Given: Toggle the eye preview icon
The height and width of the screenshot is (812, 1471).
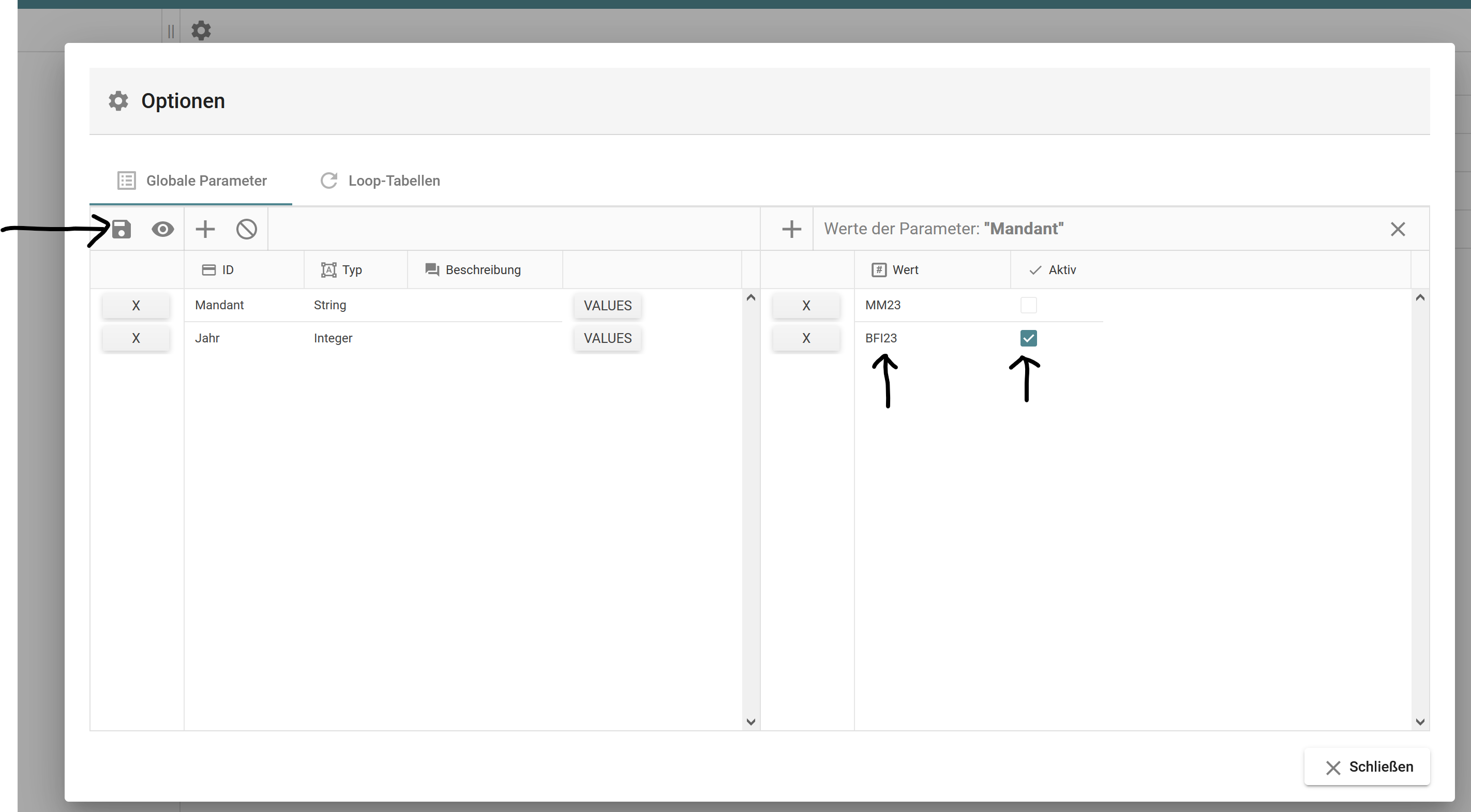Looking at the screenshot, I should pos(163,229).
